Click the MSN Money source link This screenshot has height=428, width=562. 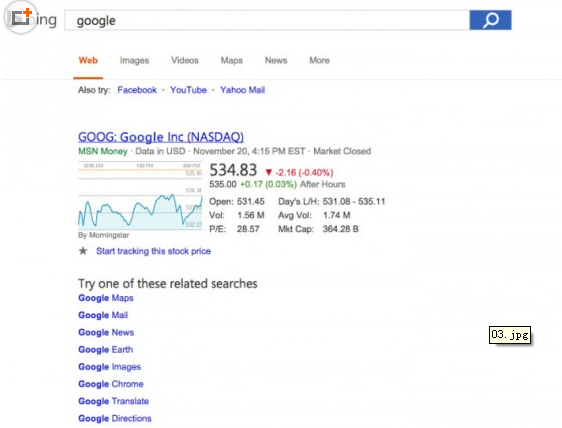[103, 151]
